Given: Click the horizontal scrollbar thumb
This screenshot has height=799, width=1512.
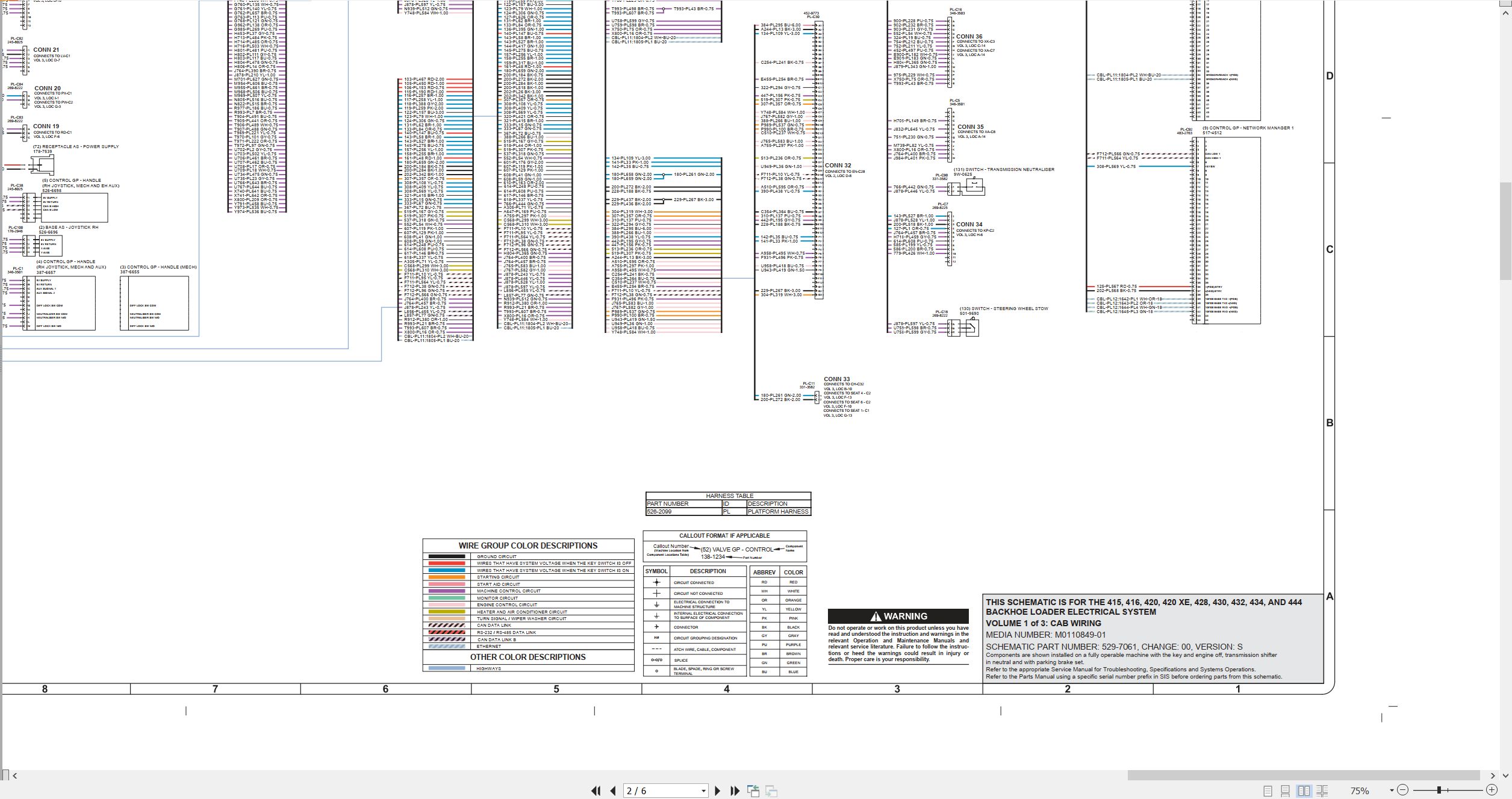Looking at the screenshot, I should point(1304,776).
